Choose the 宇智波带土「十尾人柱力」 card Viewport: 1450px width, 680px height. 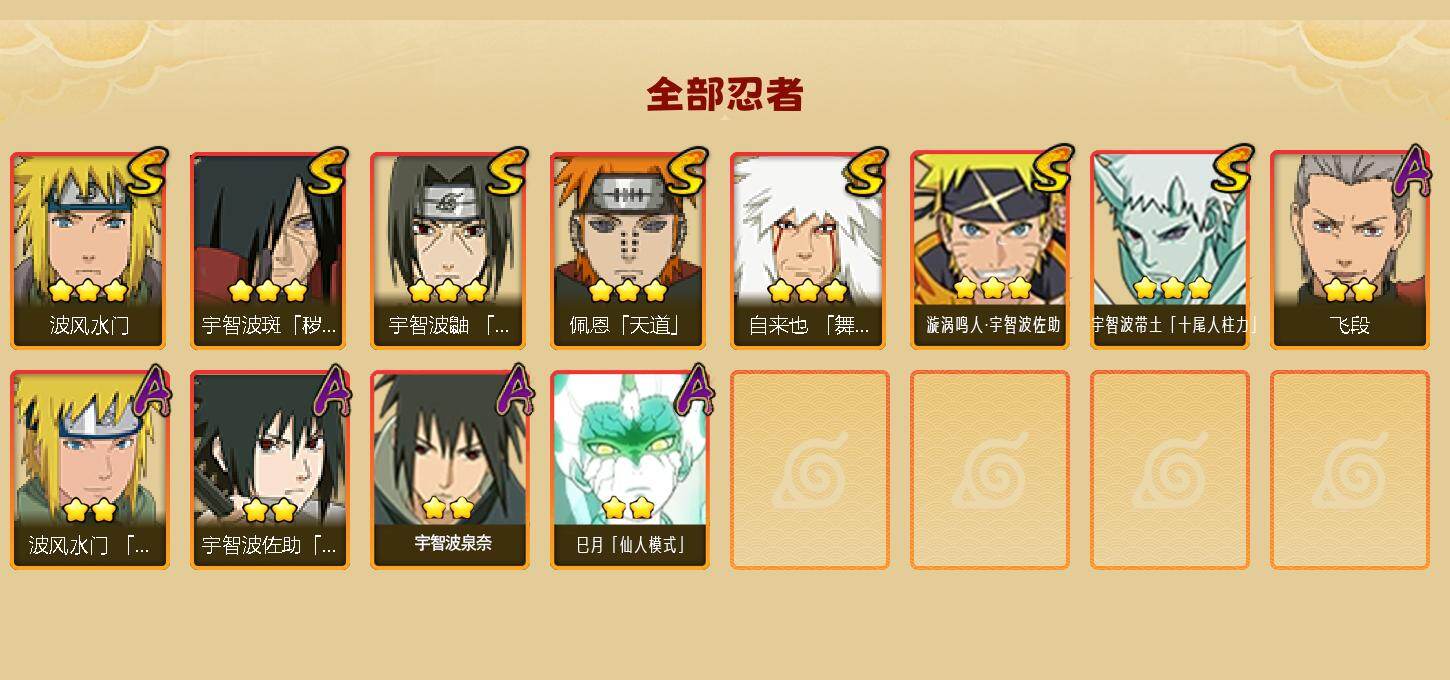tap(1170, 250)
